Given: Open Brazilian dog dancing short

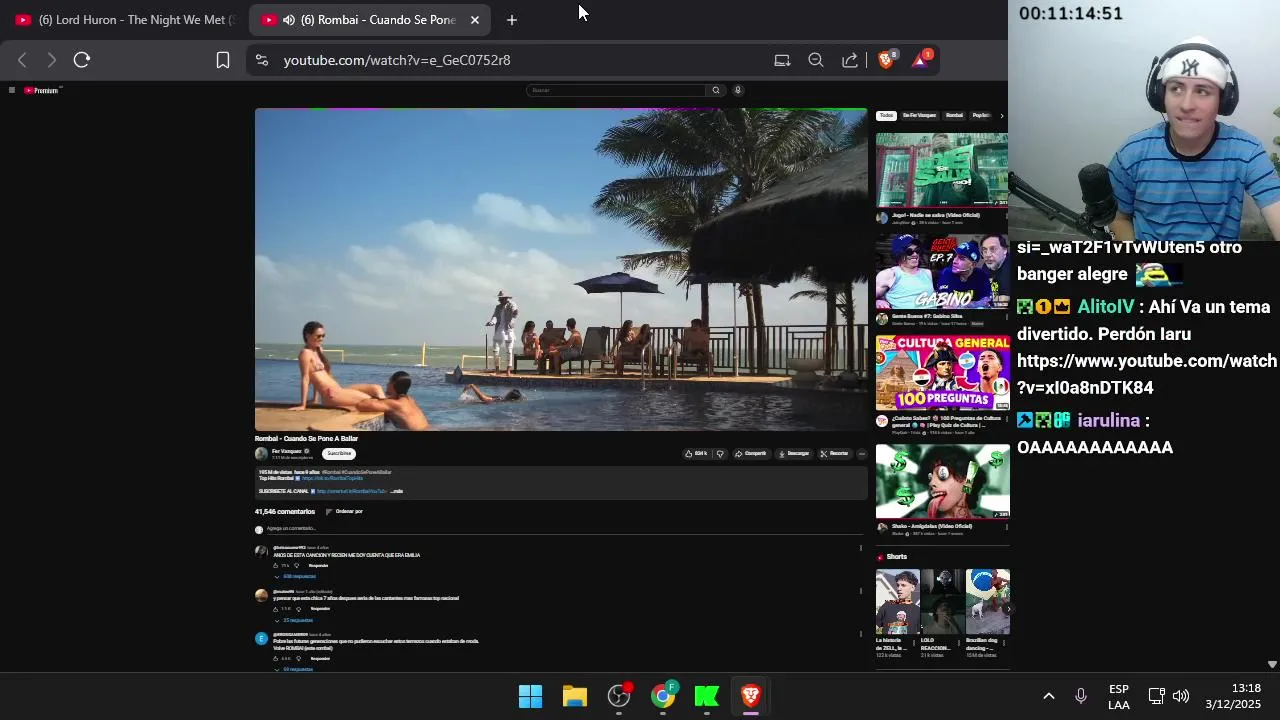Looking at the screenshot, I should tap(987, 602).
